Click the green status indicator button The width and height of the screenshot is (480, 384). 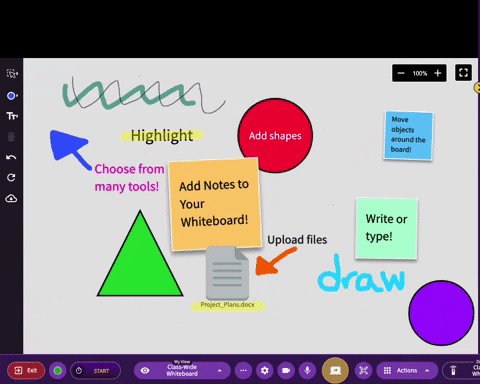tap(58, 370)
